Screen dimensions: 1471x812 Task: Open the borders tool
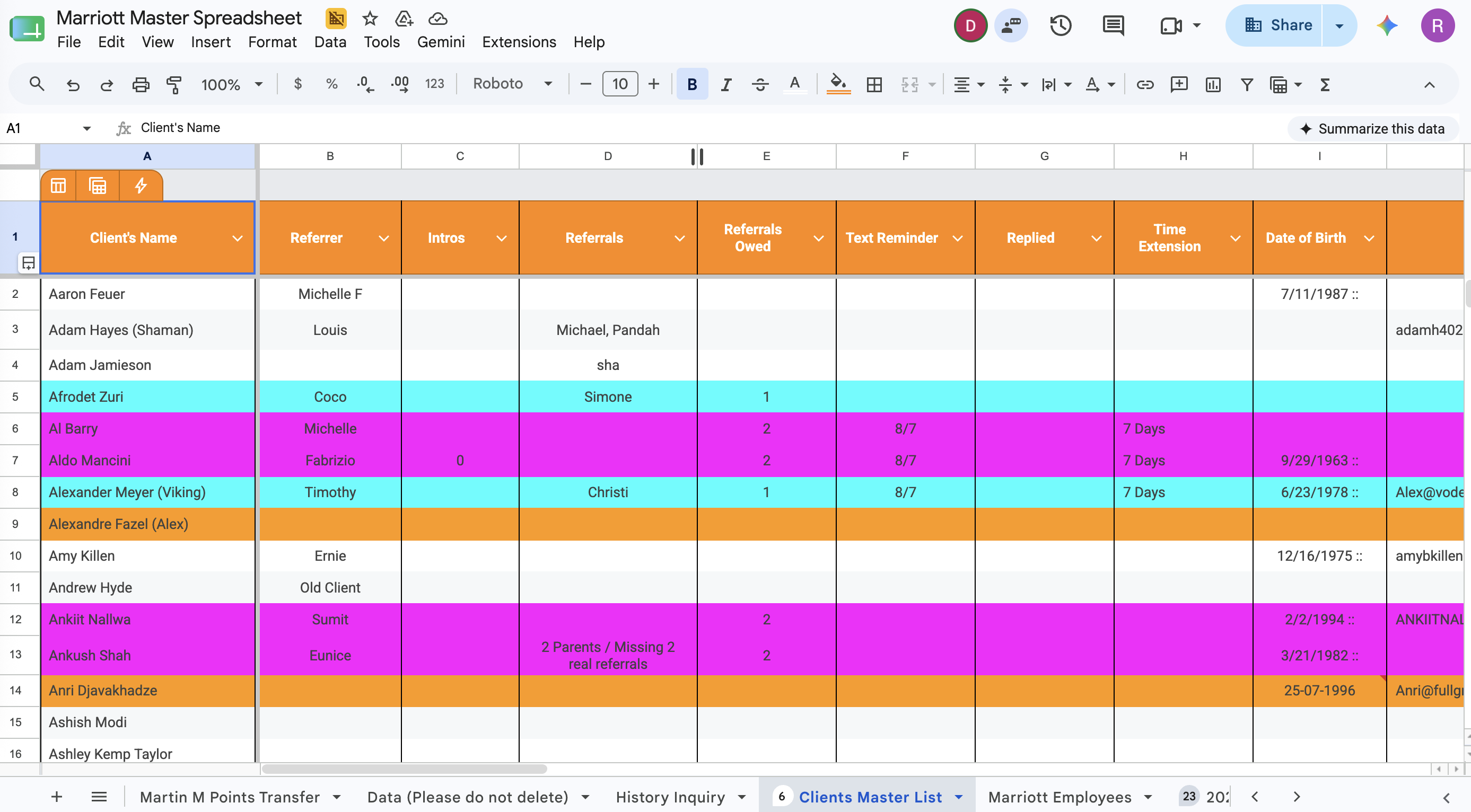874,84
